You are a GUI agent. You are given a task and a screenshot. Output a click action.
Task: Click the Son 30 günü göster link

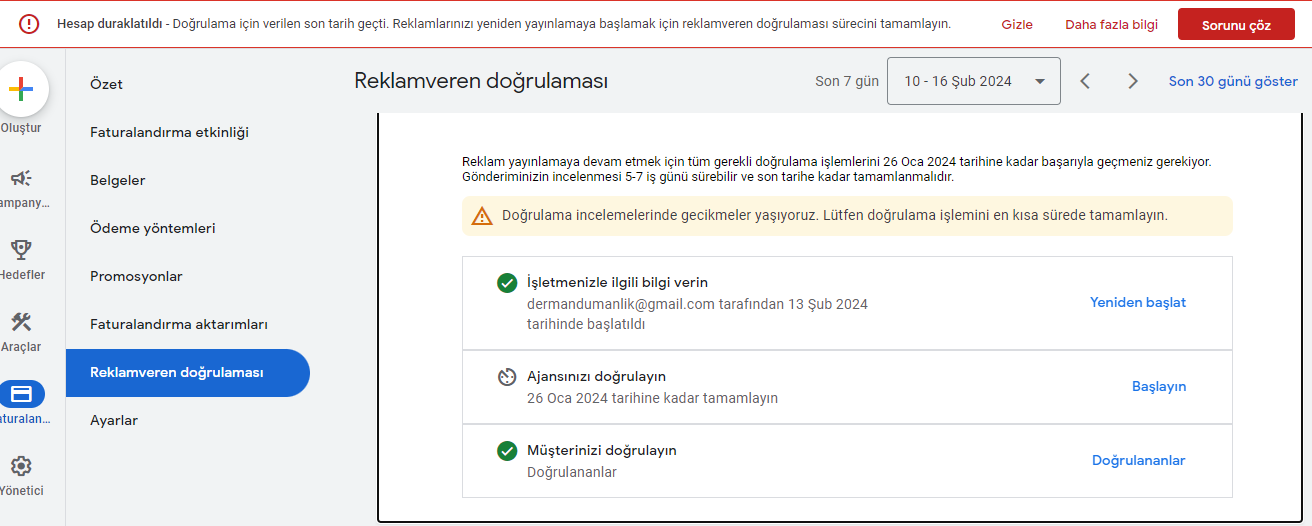pyautogui.click(x=1233, y=81)
